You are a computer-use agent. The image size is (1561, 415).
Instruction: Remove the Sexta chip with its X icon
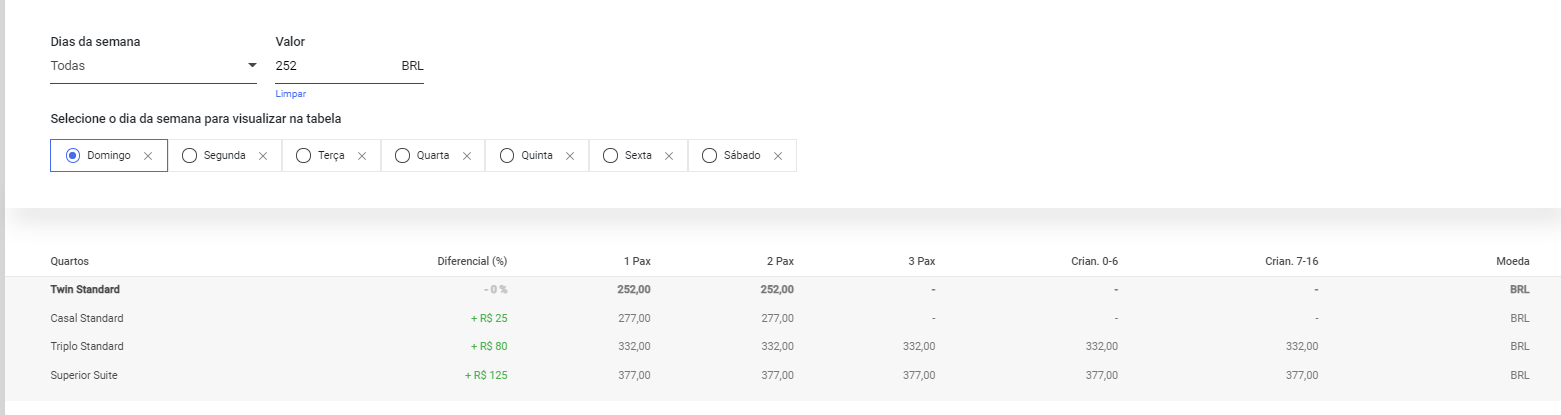click(x=669, y=156)
